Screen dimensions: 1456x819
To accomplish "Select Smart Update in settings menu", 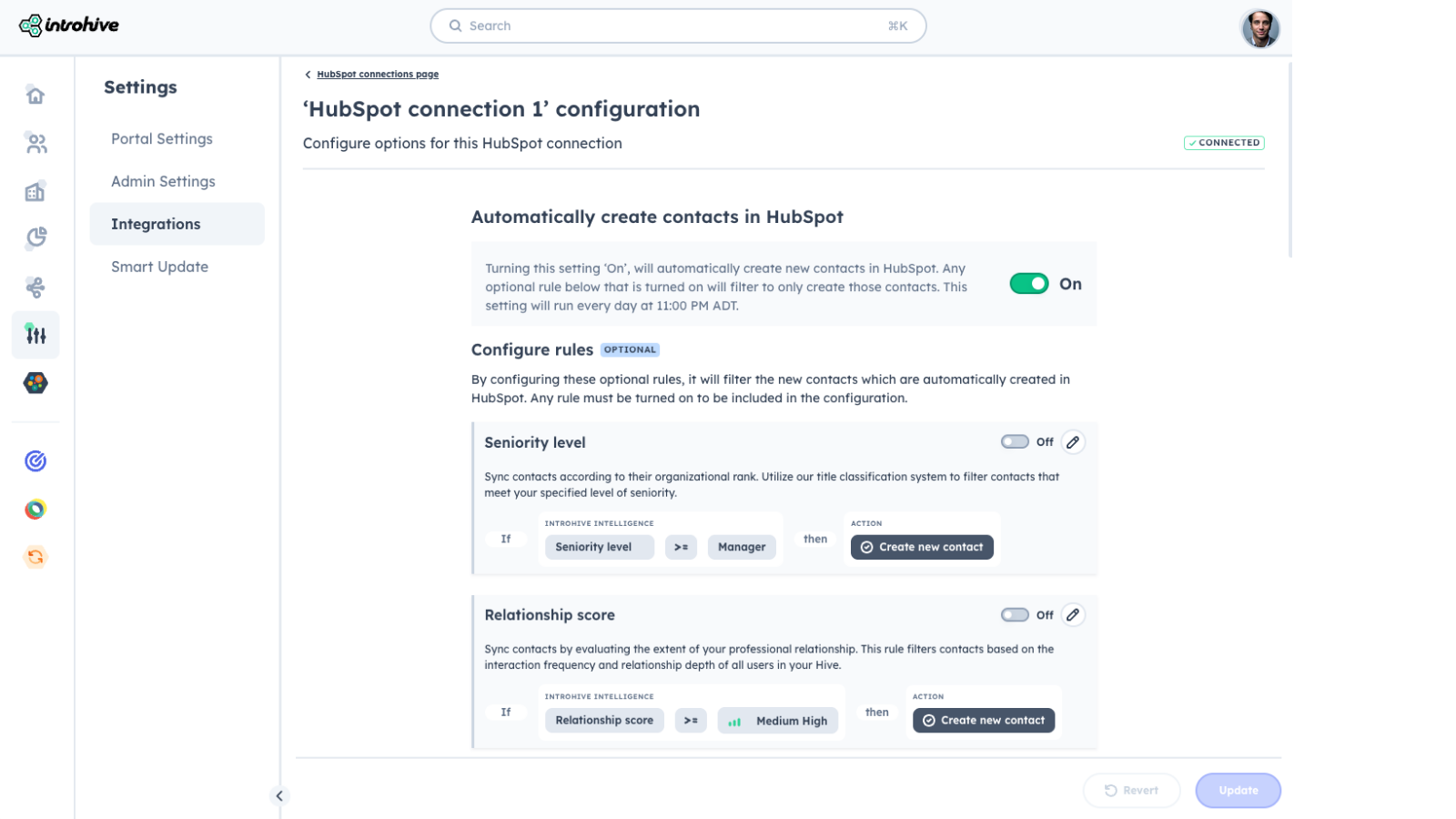I will [159, 267].
